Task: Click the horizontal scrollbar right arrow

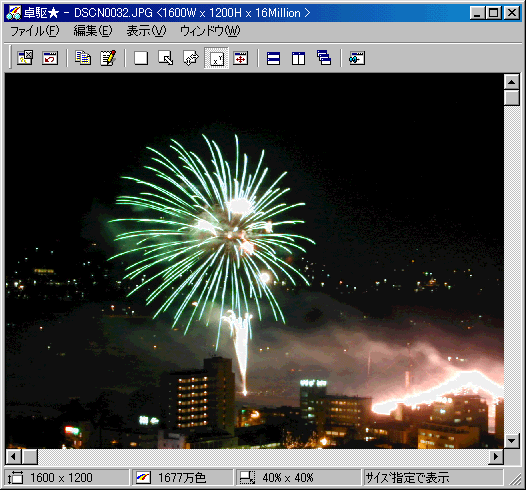Action: [x=495, y=456]
